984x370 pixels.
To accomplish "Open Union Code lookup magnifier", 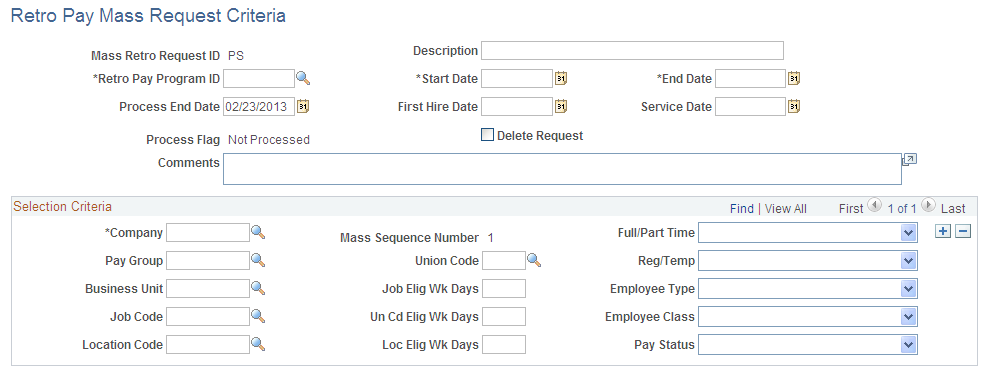I will (533, 260).
